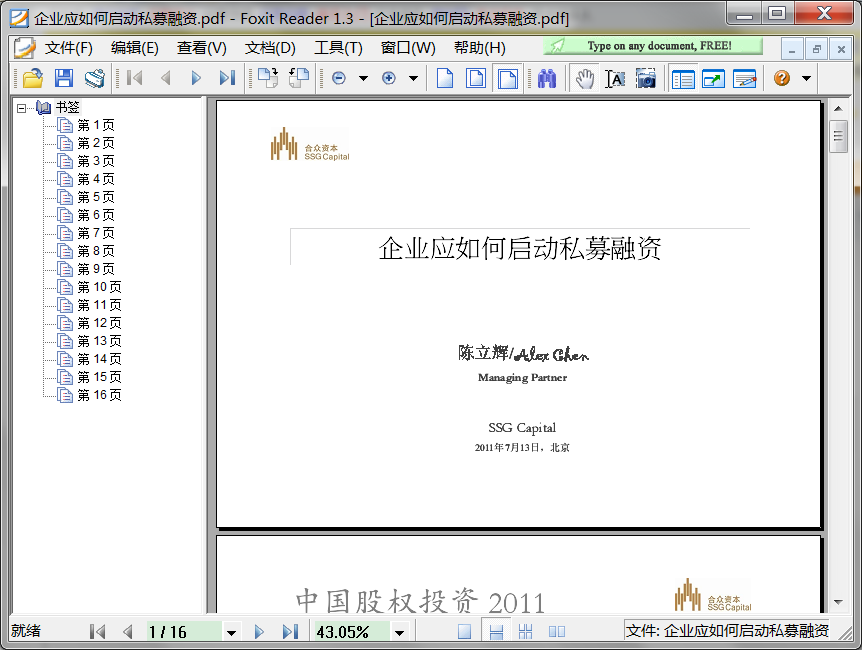
Task: Select bookmark 第 5 页
Action: (96, 197)
